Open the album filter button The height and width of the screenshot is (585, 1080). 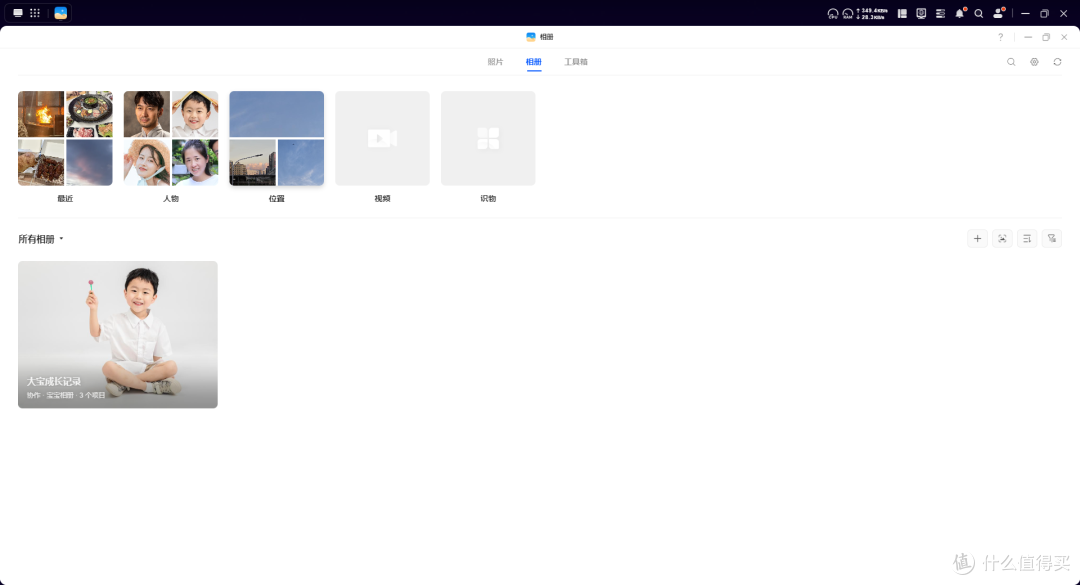[x=1052, y=238]
